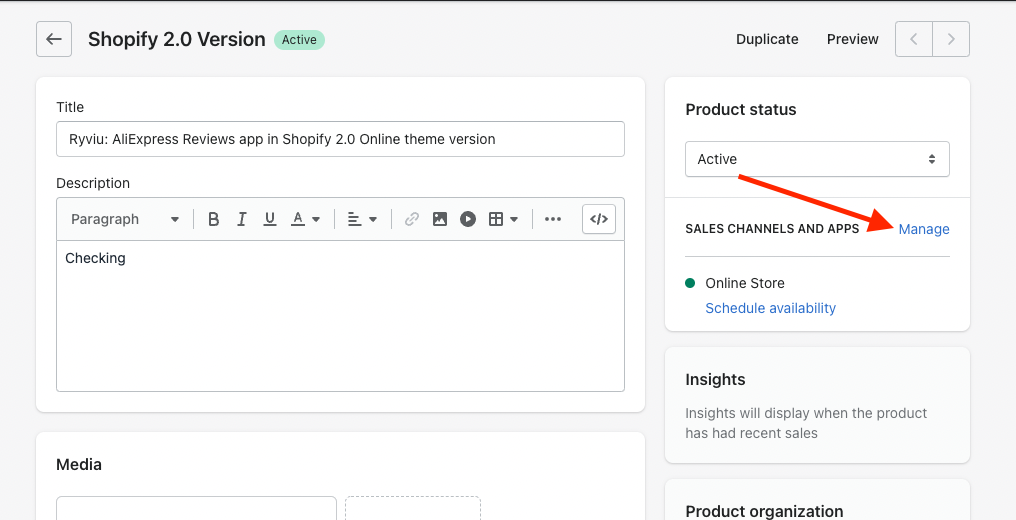
Task: Click the Title input field
Action: 340,139
